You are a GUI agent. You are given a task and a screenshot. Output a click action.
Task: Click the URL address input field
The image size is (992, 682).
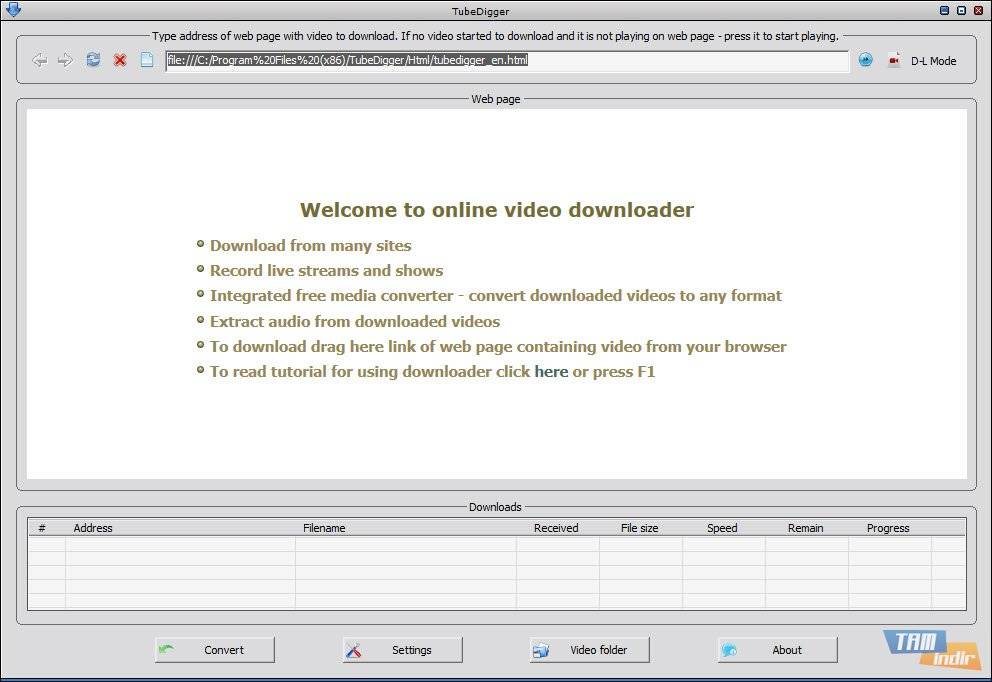(x=506, y=60)
